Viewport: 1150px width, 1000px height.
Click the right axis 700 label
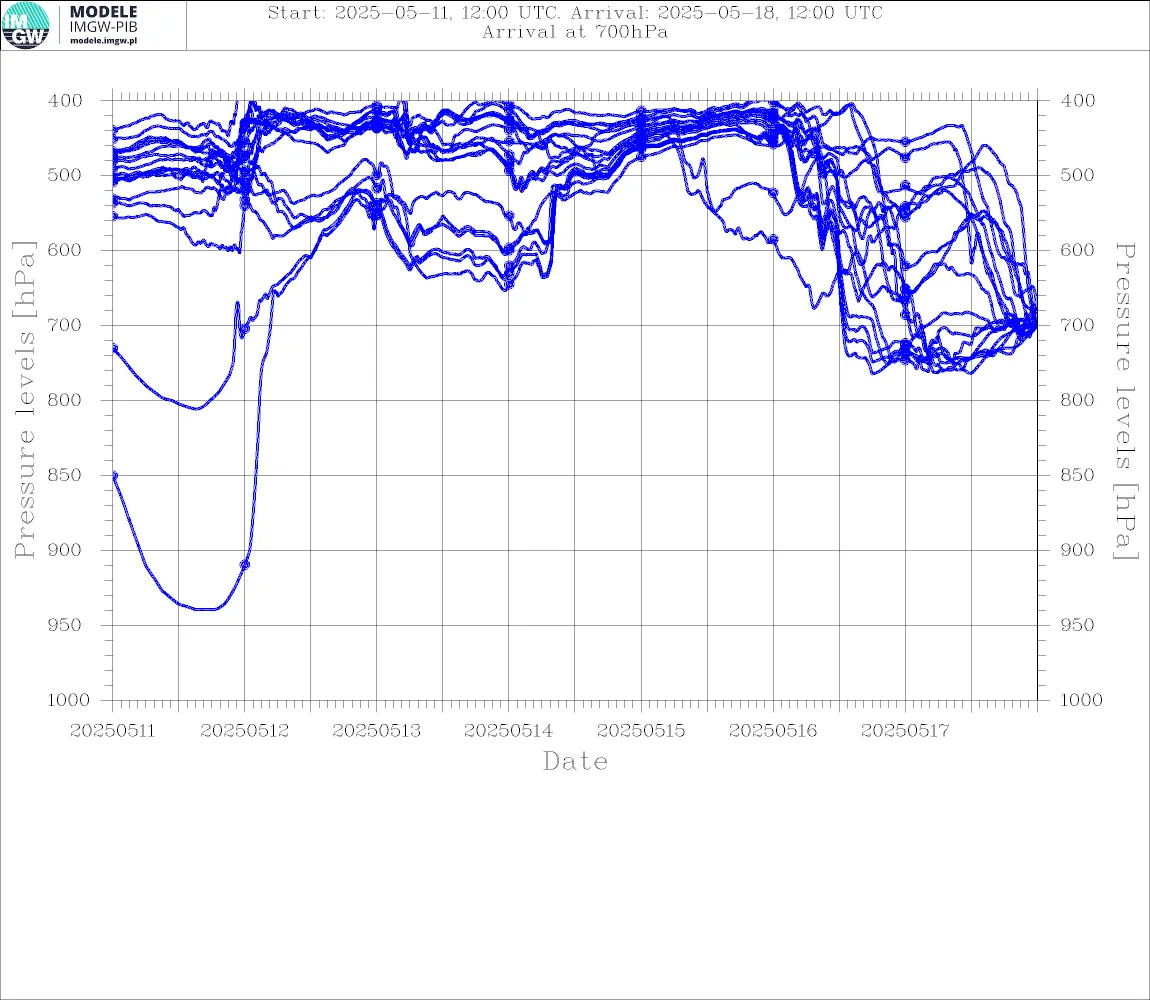coord(1078,325)
